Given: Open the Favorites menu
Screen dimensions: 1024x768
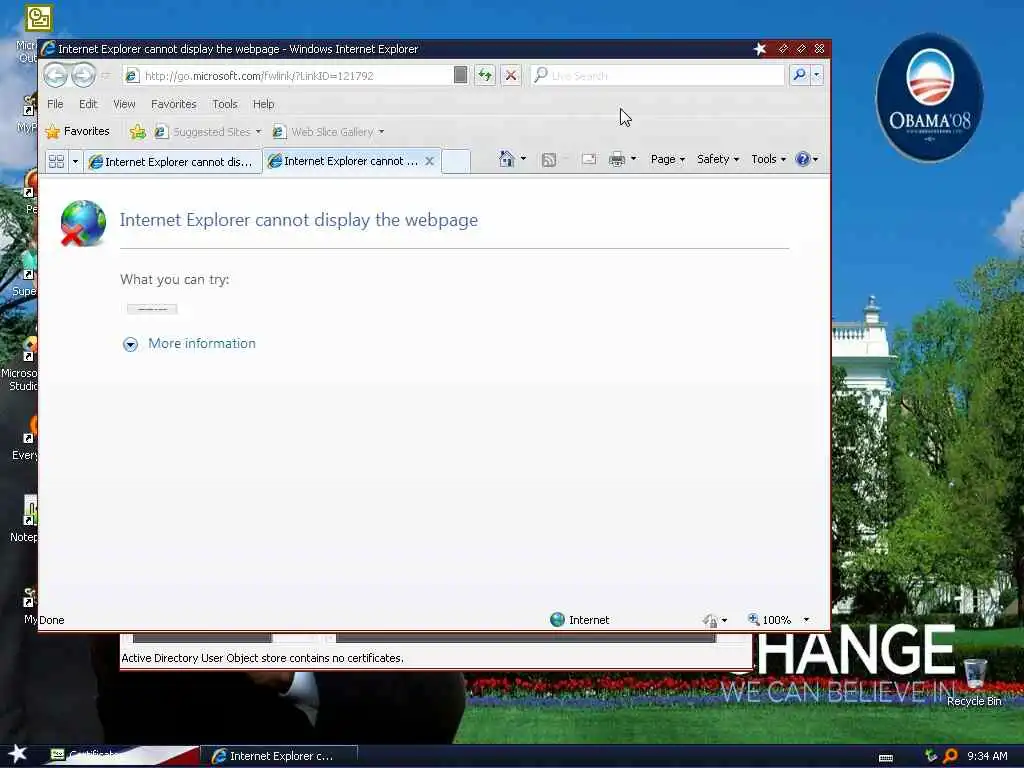Looking at the screenshot, I should click(174, 104).
